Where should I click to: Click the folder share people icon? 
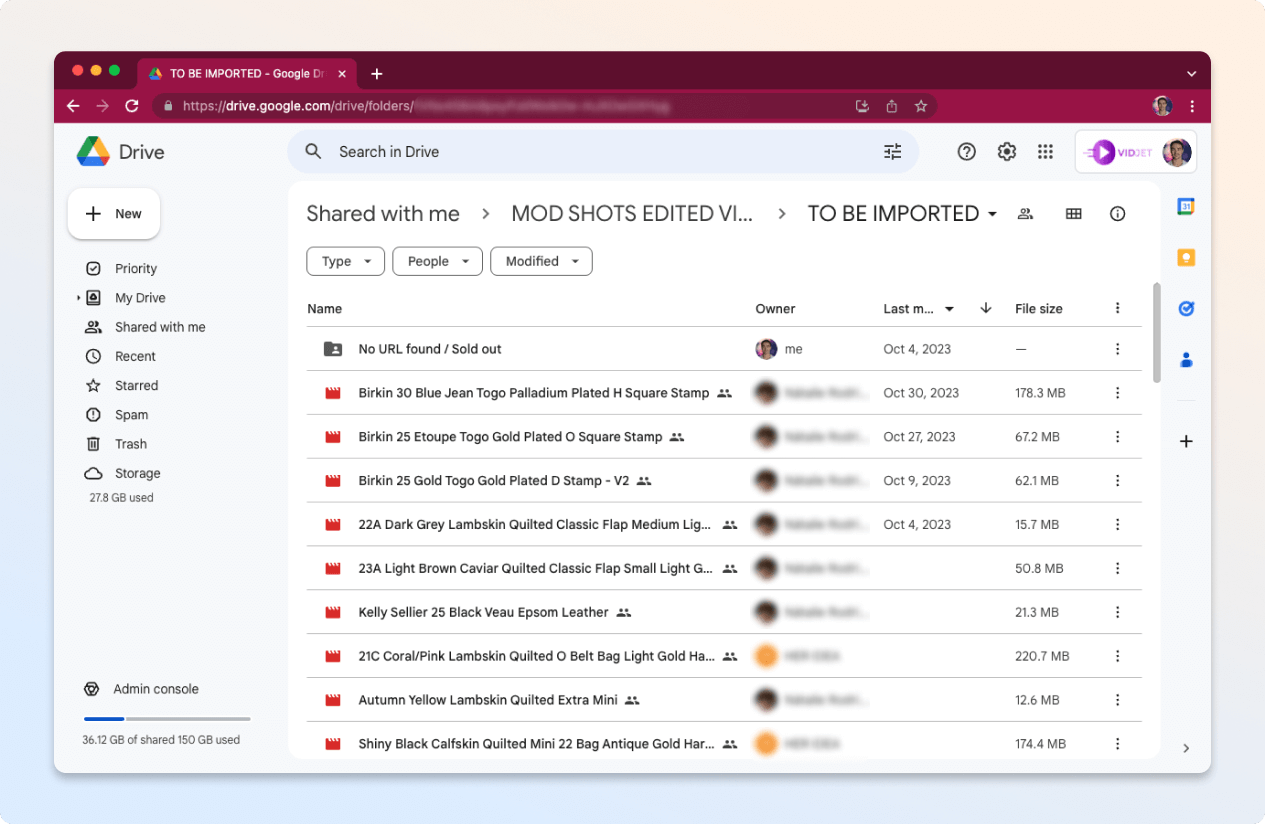click(x=1025, y=213)
